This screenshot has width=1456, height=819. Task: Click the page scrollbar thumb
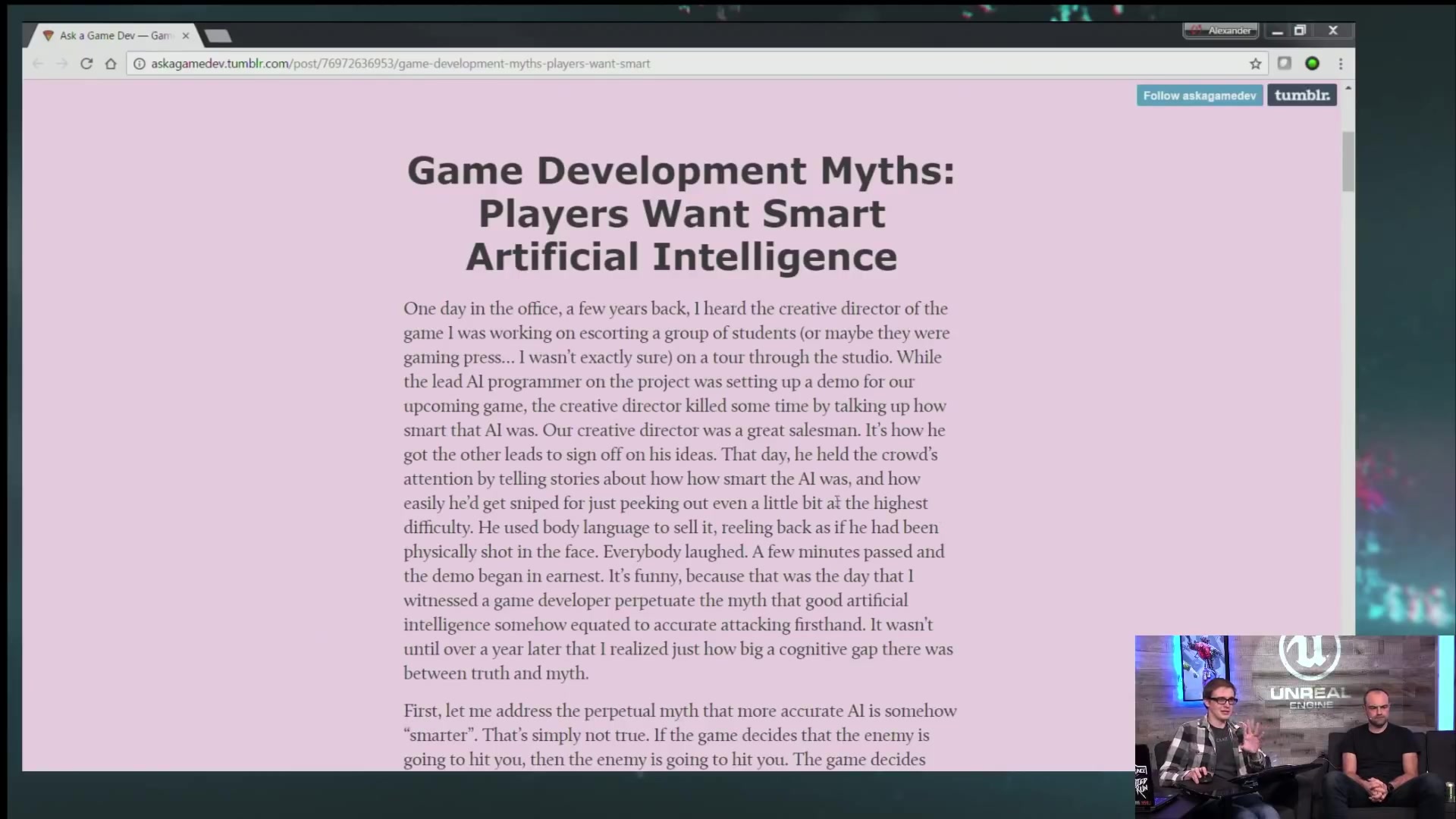1348,161
